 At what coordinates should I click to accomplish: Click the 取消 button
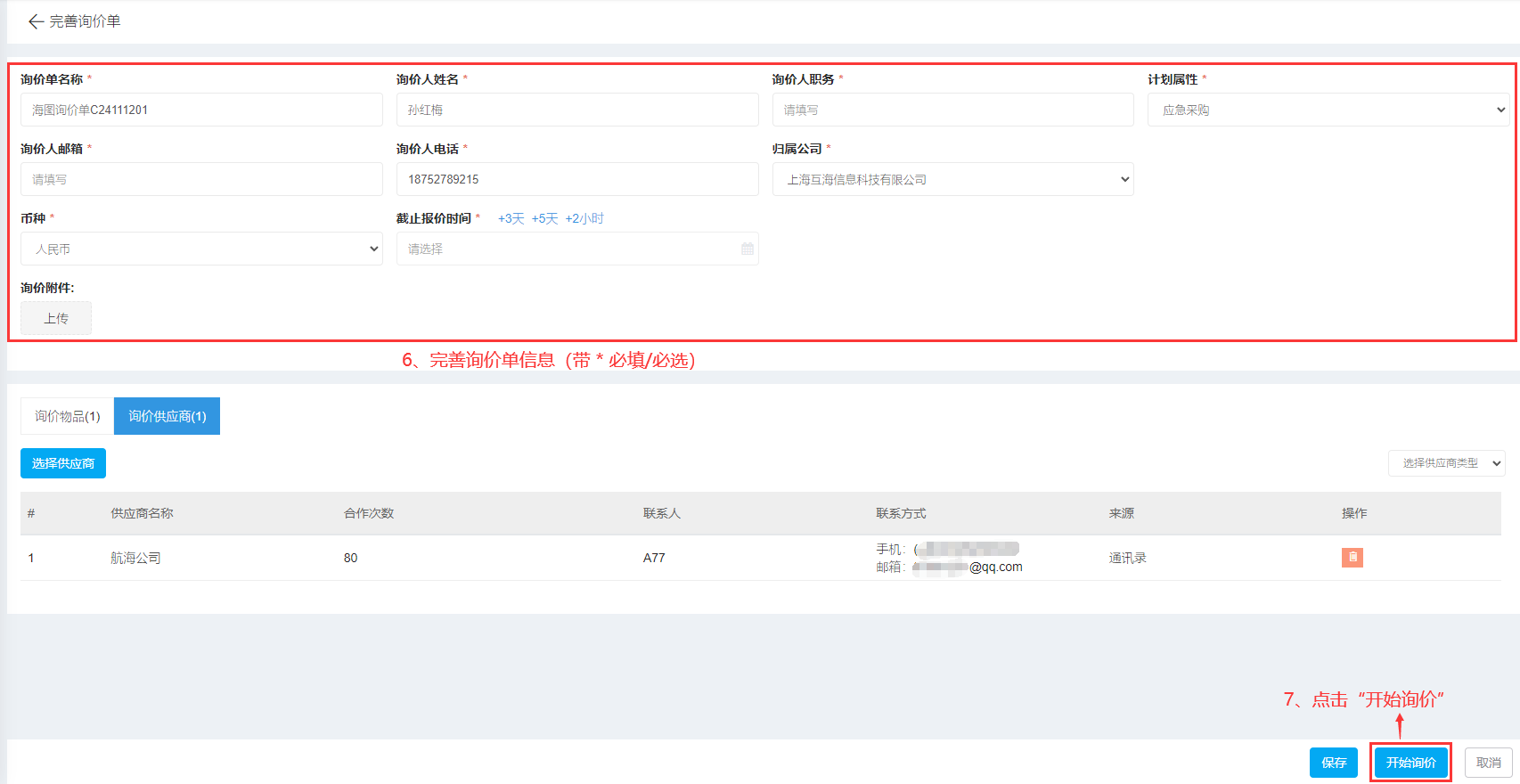click(1488, 763)
